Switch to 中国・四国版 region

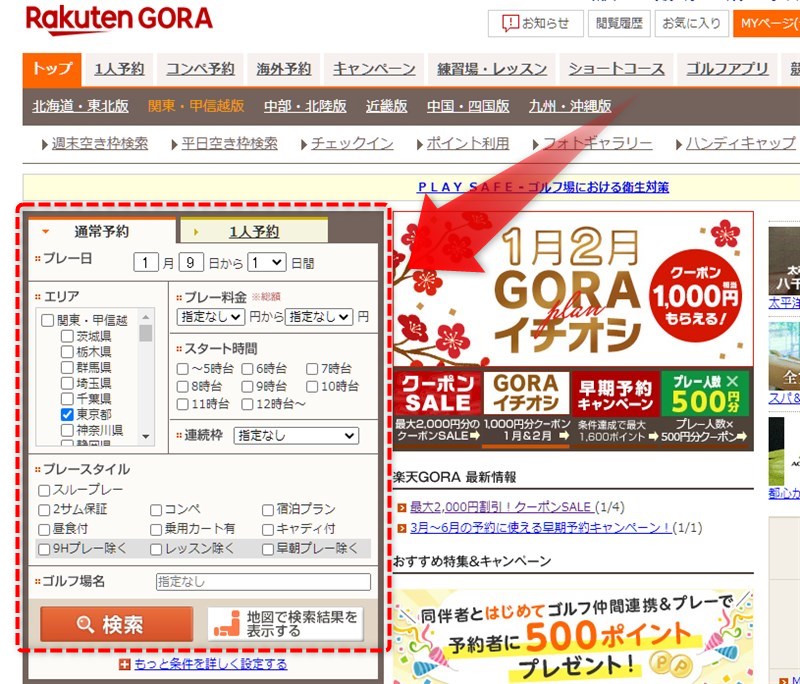[468, 106]
